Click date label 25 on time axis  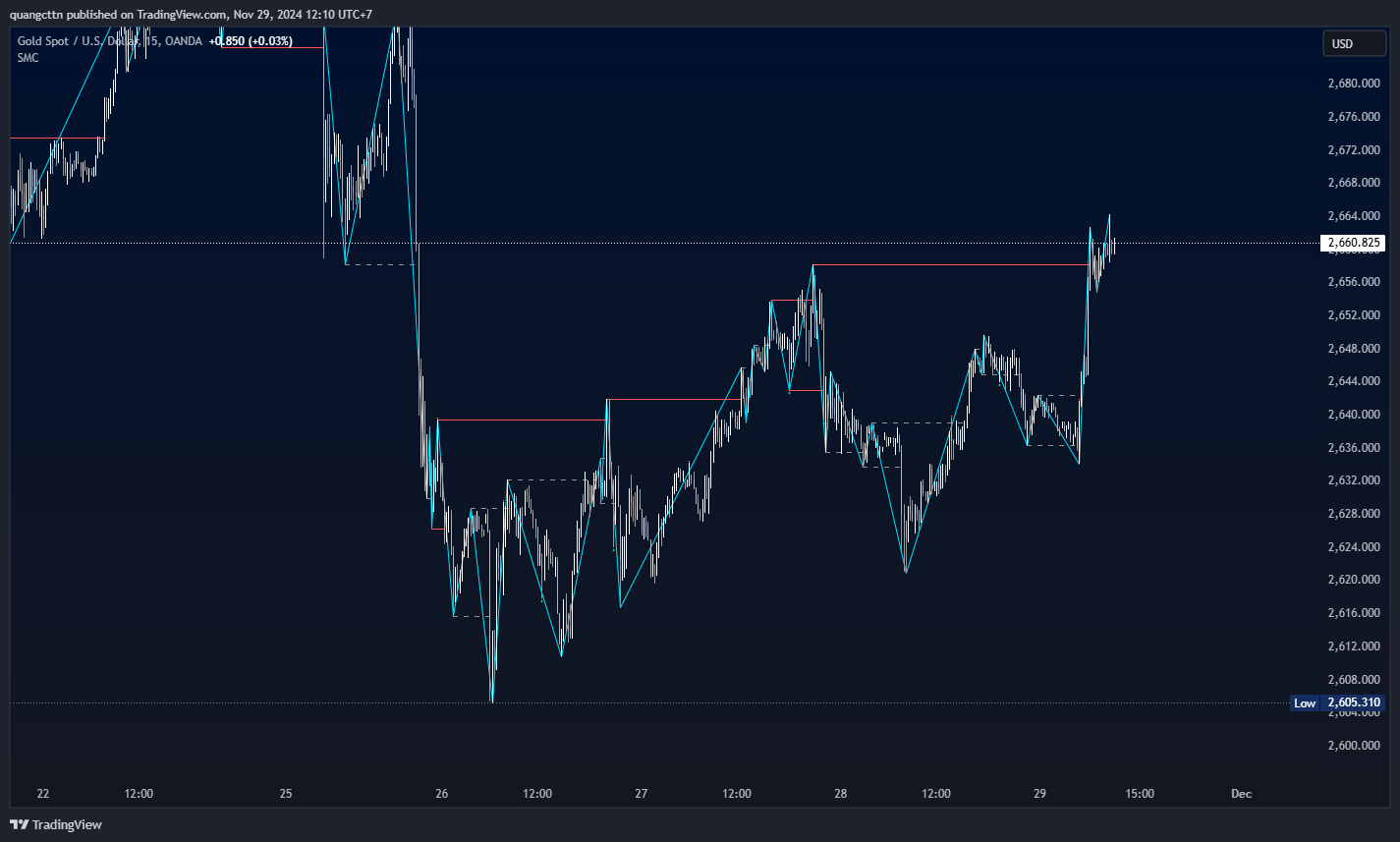[286, 794]
